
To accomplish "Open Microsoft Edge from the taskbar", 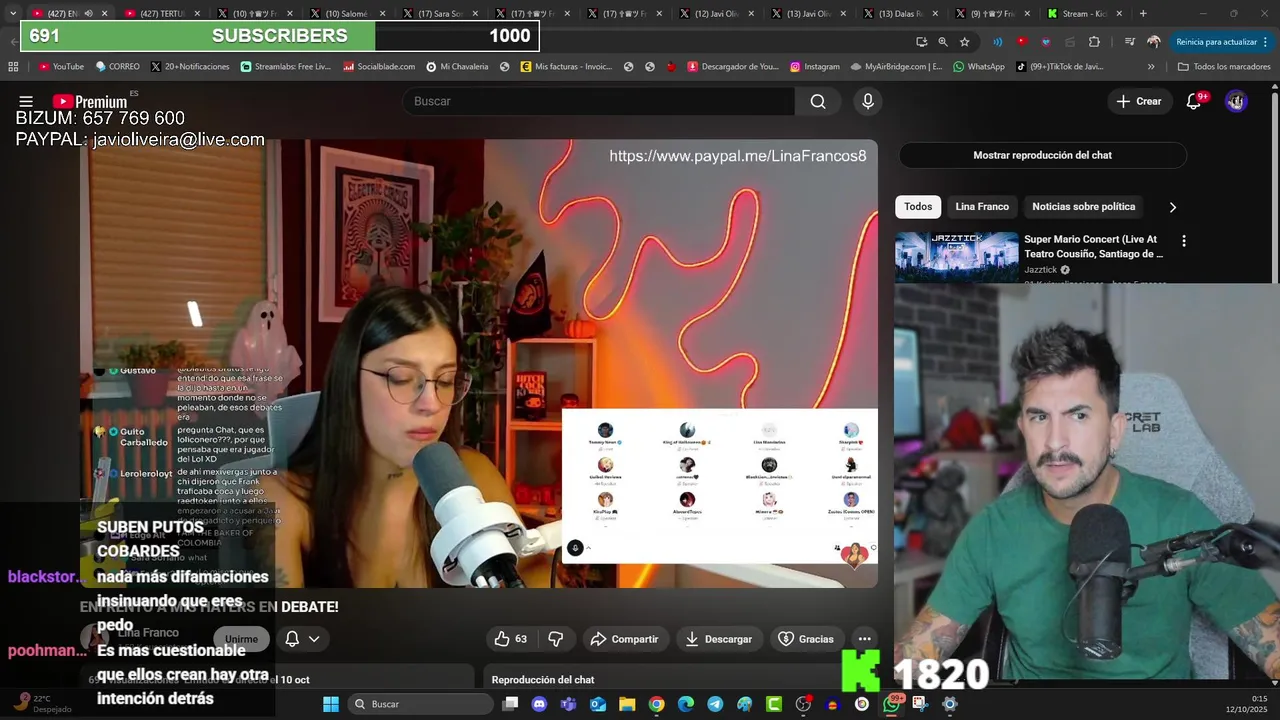I will [x=686, y=704].
